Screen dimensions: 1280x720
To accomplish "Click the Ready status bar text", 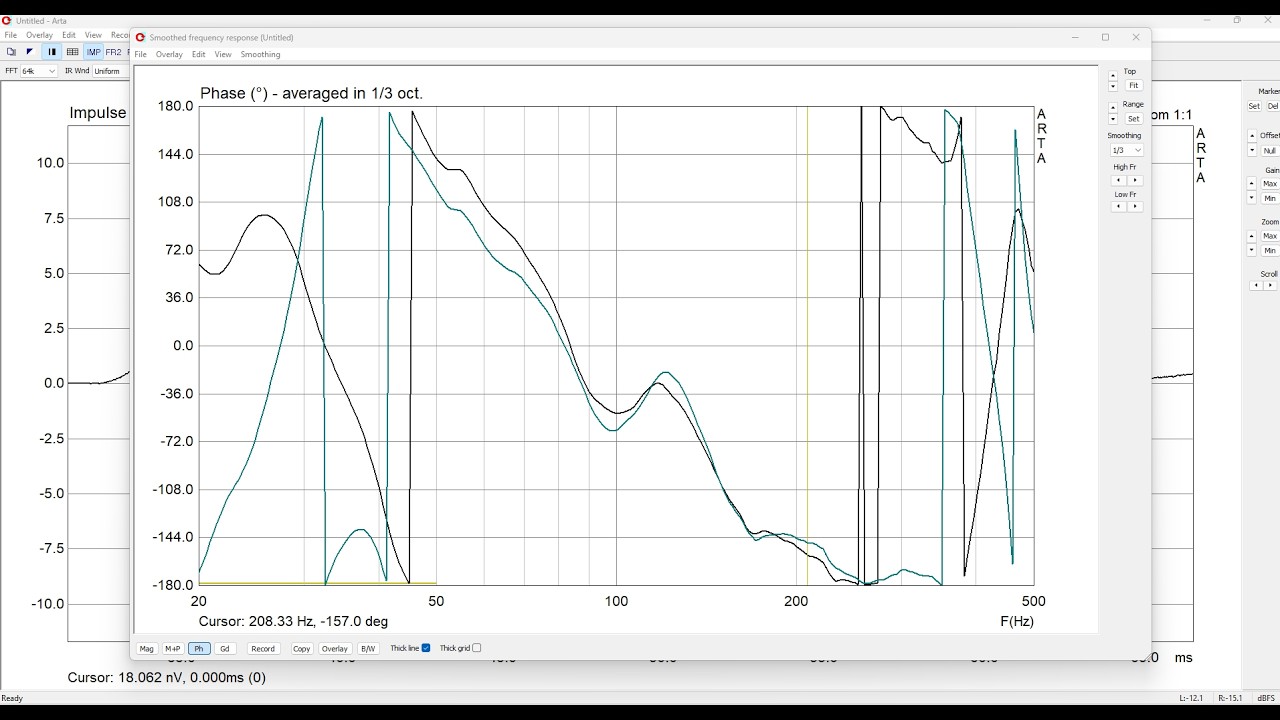I will click(12, 698).
